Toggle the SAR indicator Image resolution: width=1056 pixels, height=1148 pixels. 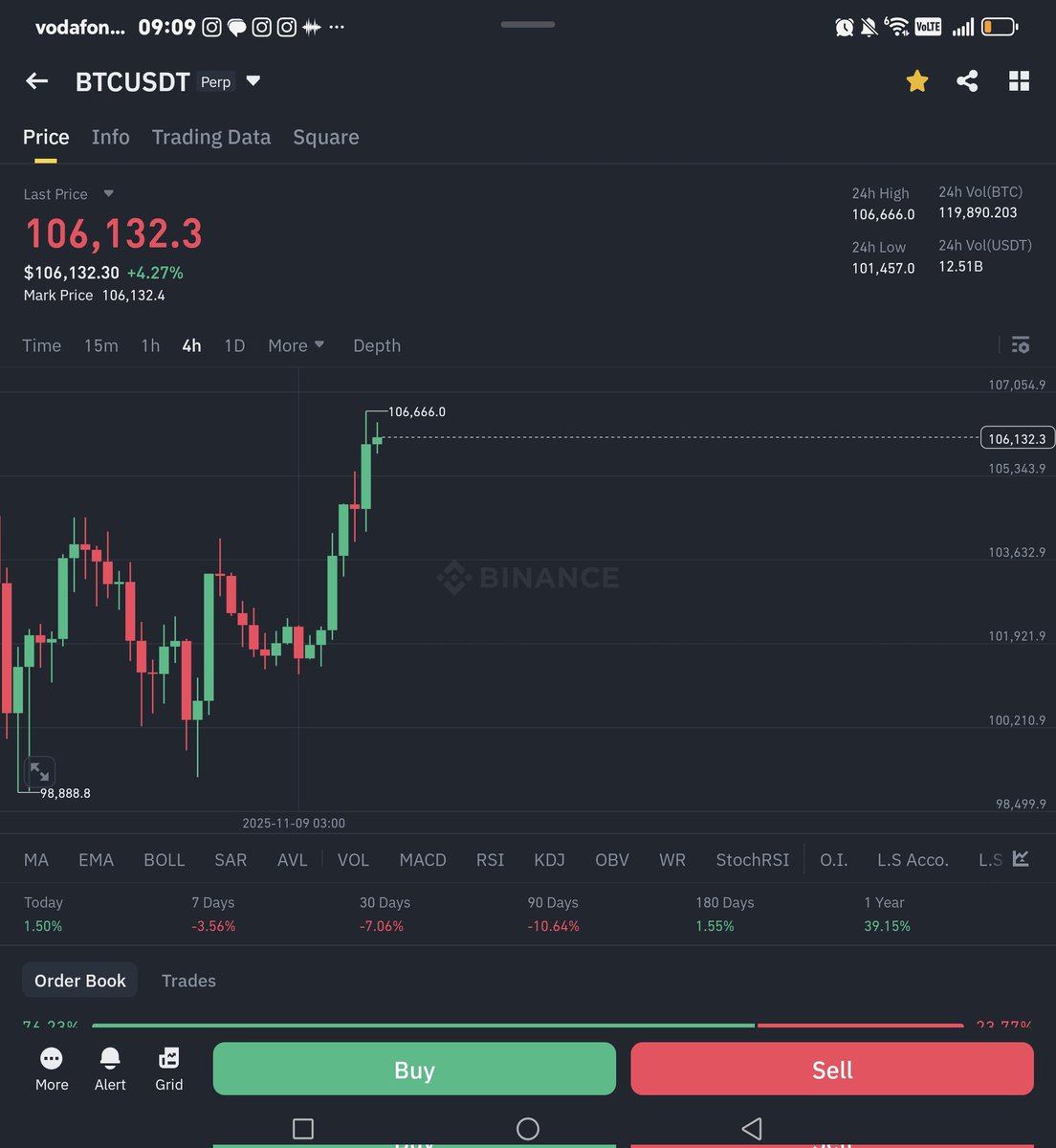(x=231, y=860)
